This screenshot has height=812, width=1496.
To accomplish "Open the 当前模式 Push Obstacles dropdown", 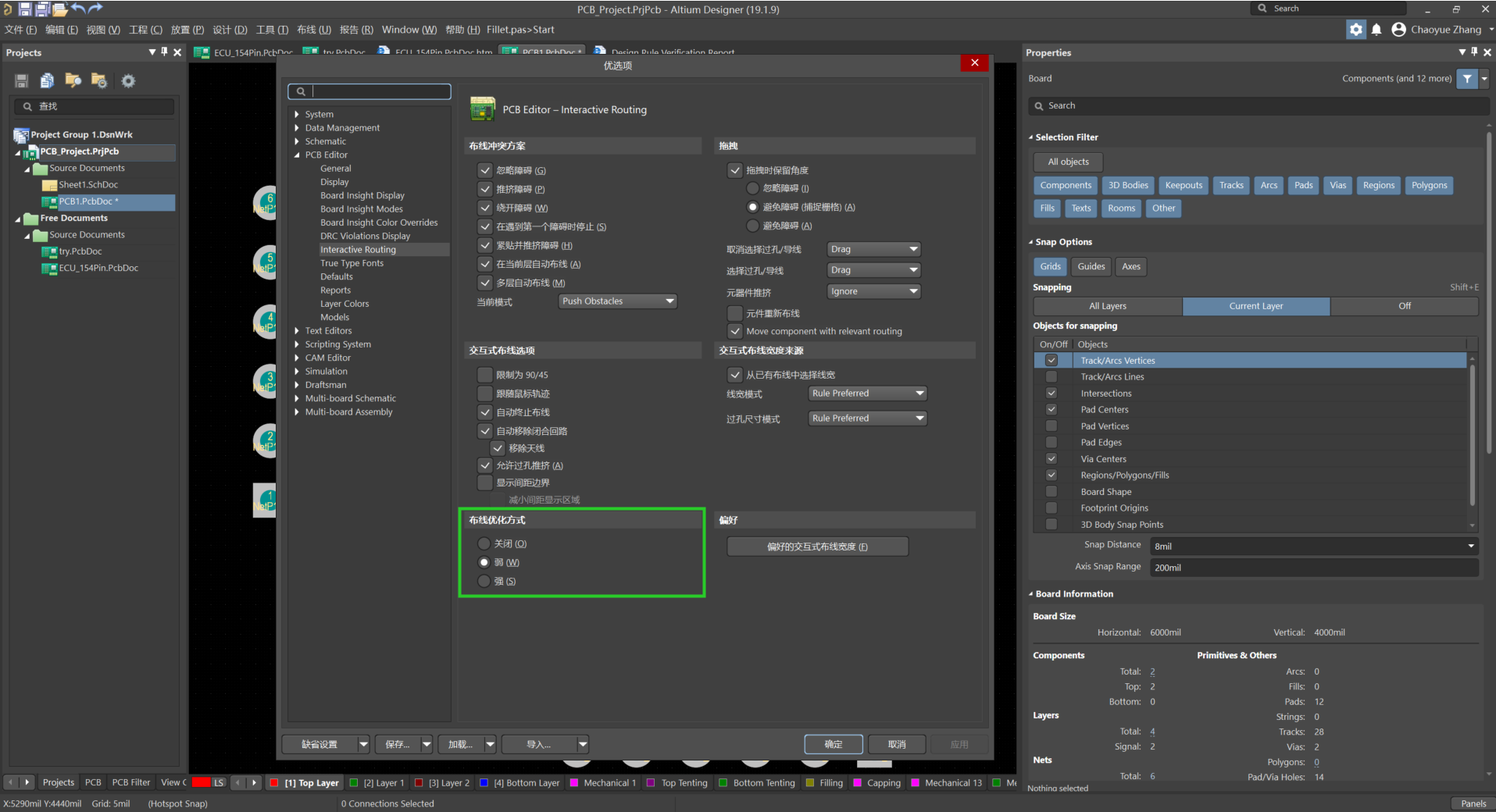I will tap(617, 301).
